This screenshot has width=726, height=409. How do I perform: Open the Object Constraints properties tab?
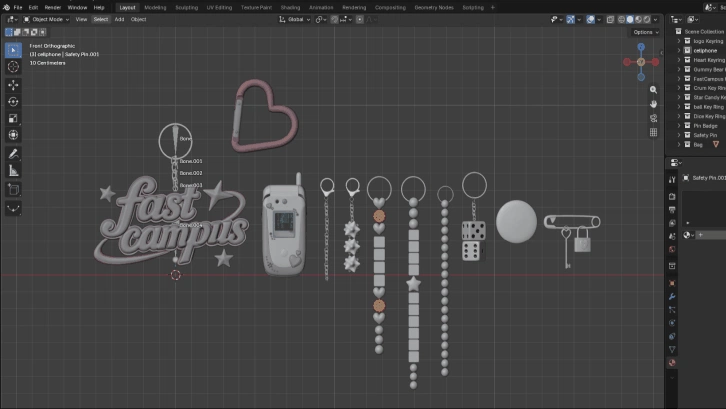pyautogui.click(x=672, y=336)
